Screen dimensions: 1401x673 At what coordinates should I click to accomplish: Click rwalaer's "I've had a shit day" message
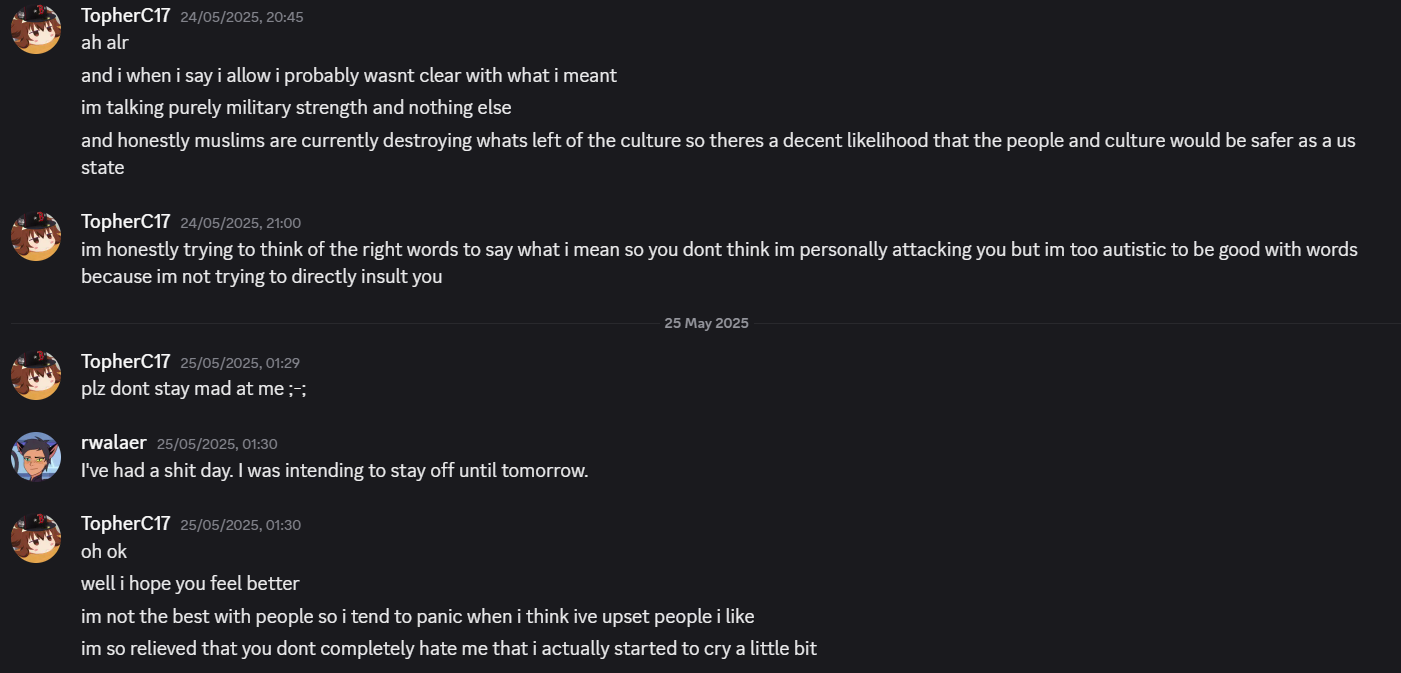coord(334,470)
